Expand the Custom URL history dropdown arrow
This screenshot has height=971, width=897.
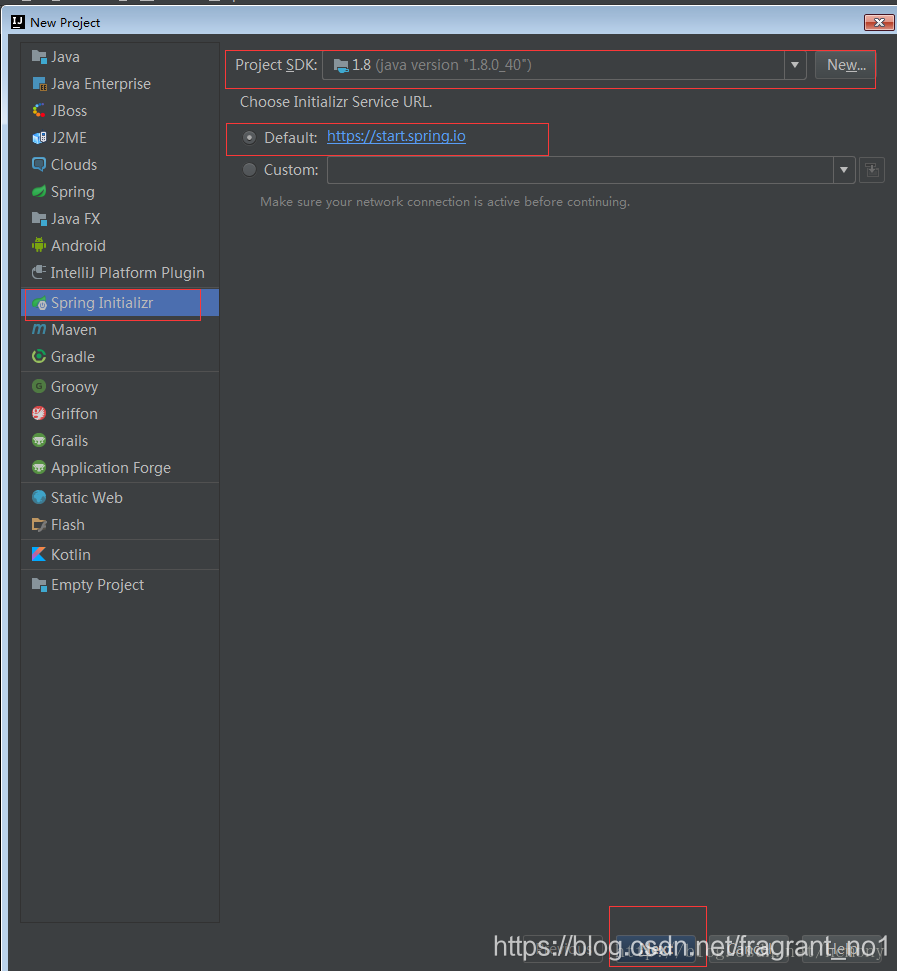pos(844,170)
